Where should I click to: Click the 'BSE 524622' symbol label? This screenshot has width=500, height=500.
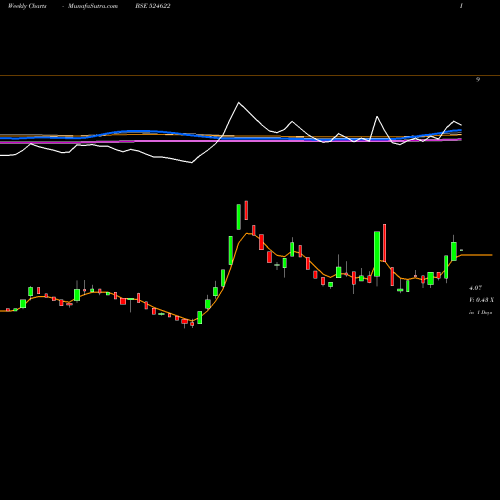point(153,6)
